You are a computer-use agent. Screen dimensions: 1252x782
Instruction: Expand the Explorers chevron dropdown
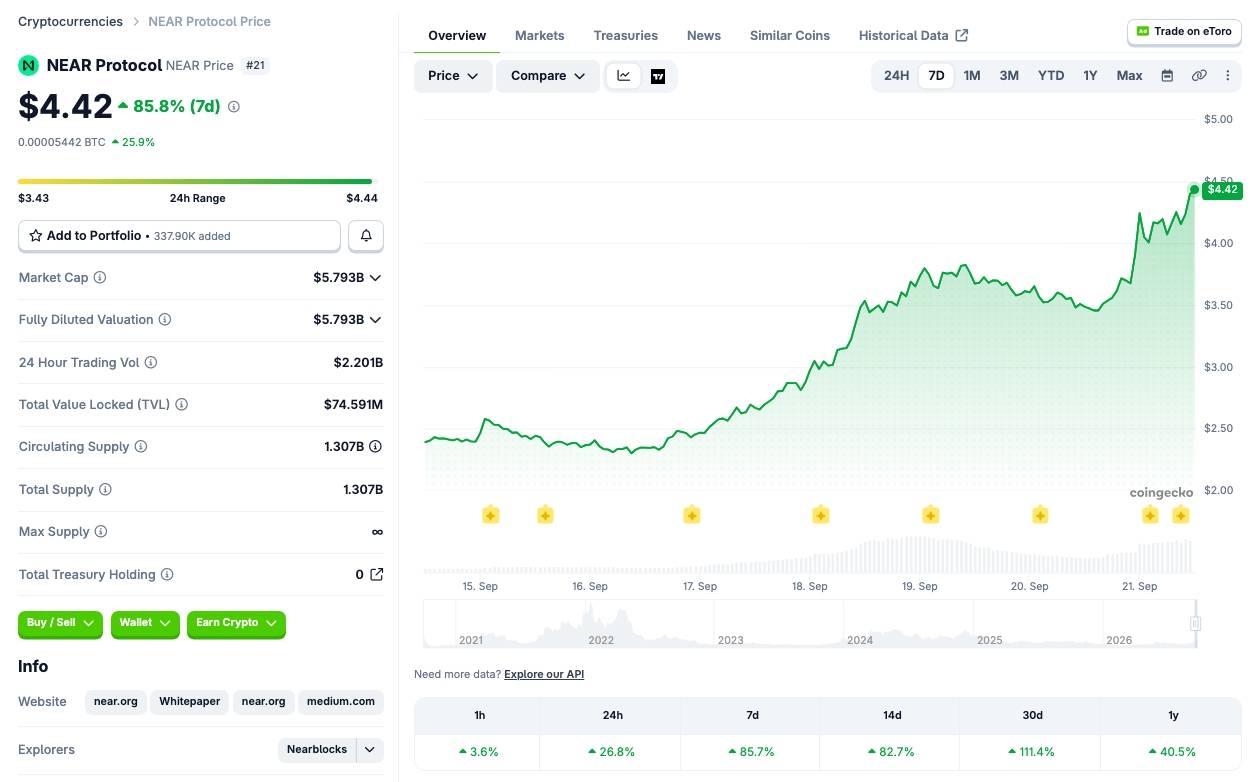[370, 750]
